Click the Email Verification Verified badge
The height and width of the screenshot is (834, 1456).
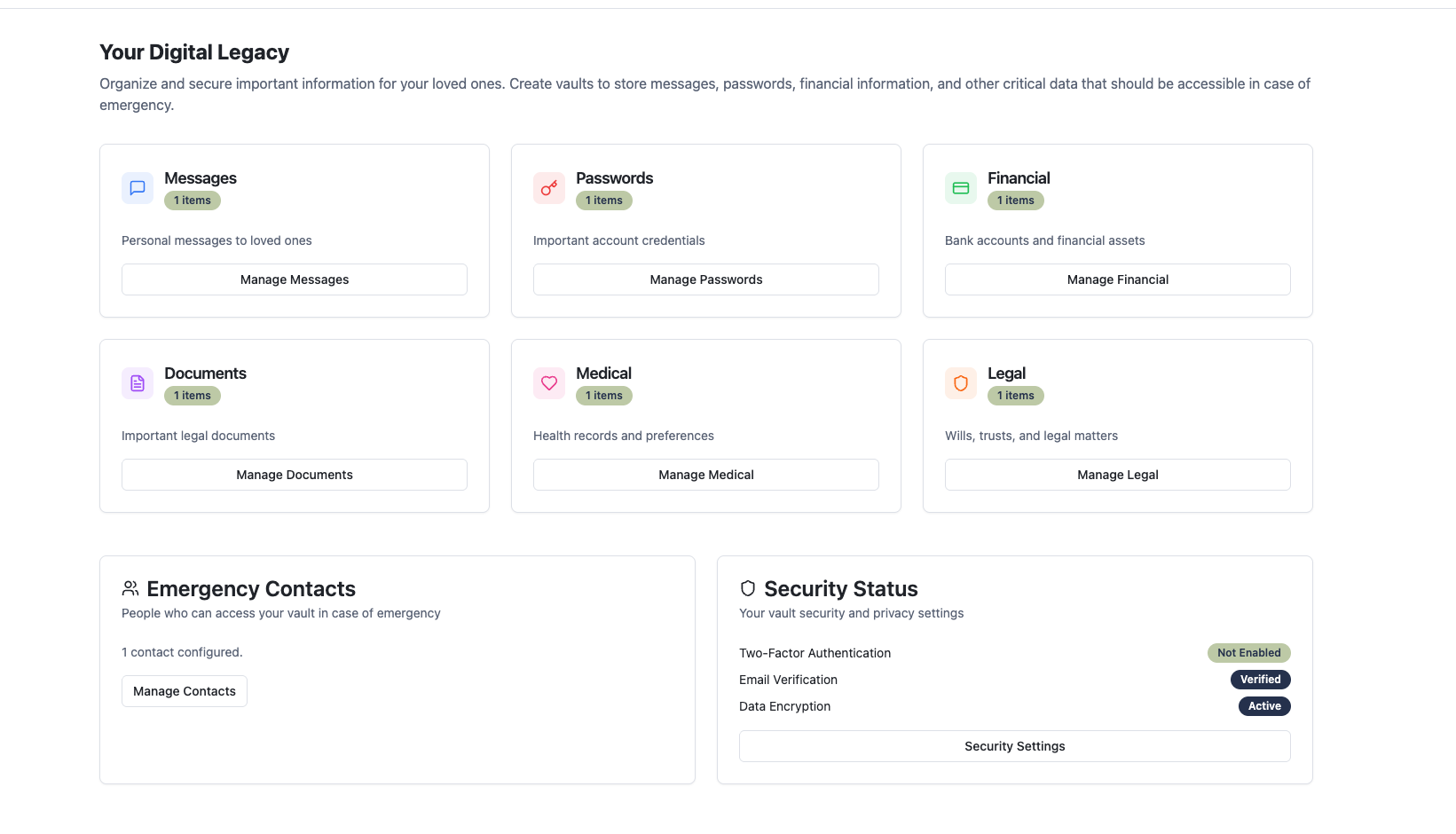(1261, 679)
